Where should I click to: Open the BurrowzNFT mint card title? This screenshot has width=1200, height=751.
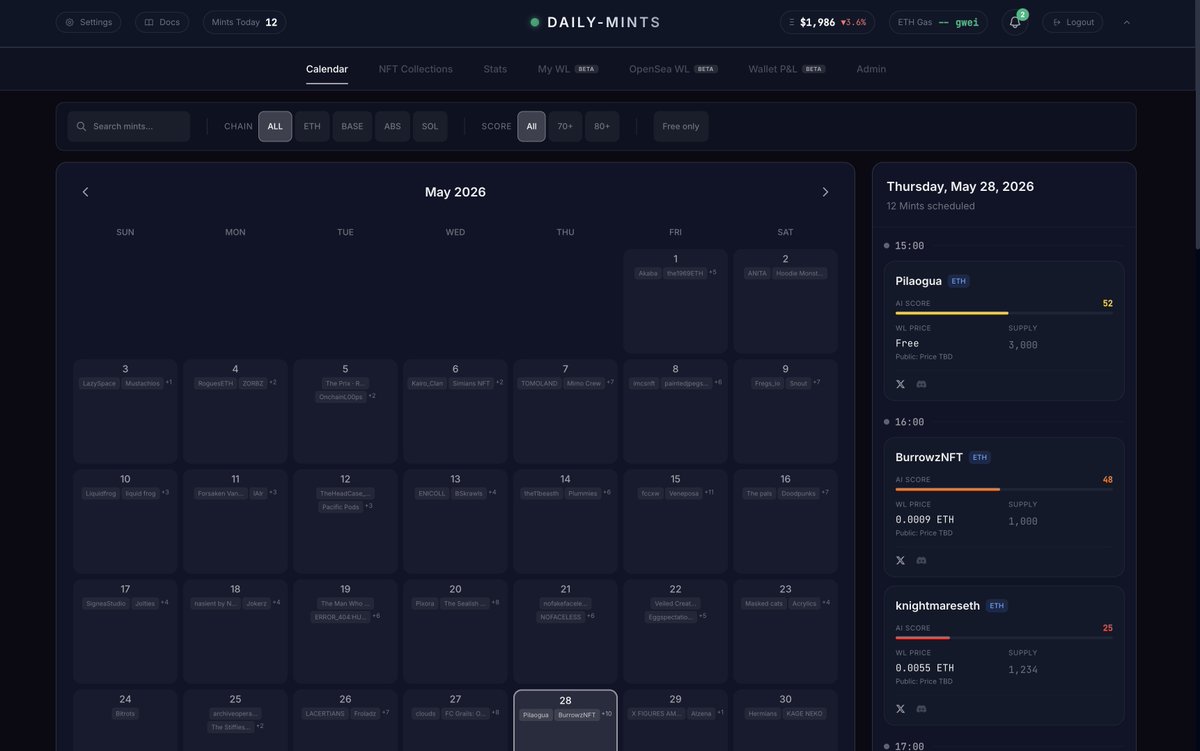[929, 457]
